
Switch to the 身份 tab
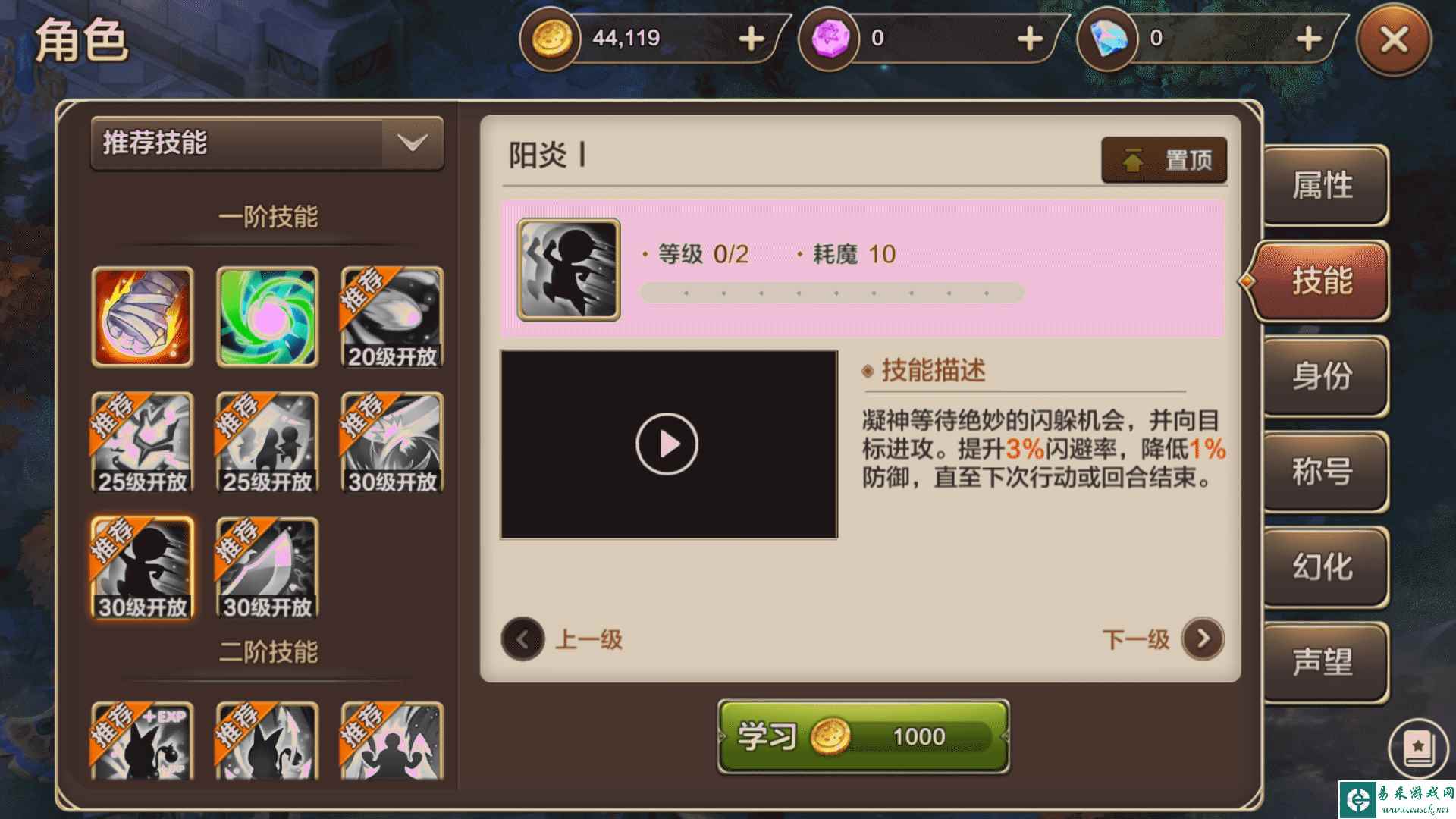[x=1323, y=376]
